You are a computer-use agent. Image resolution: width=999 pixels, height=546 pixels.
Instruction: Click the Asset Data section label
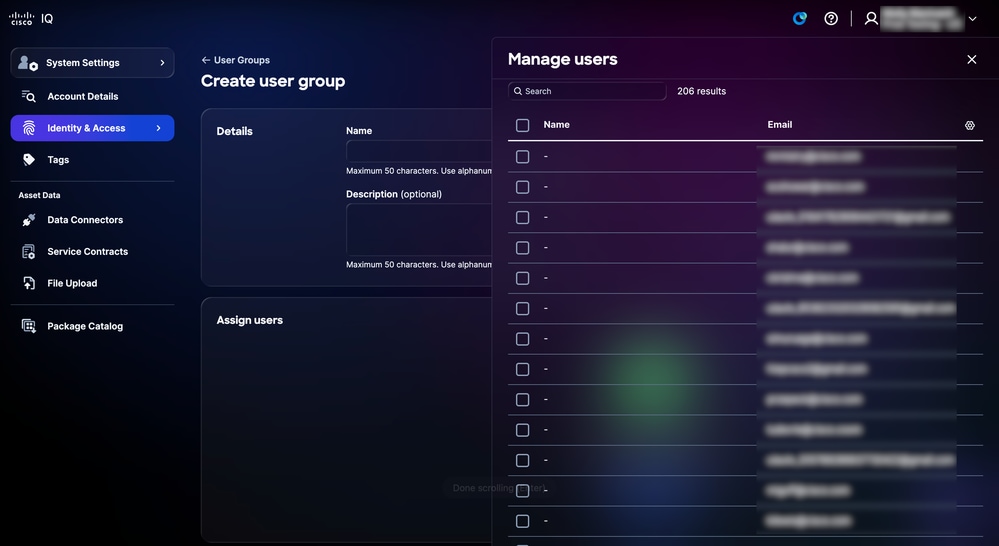[40, 195]
